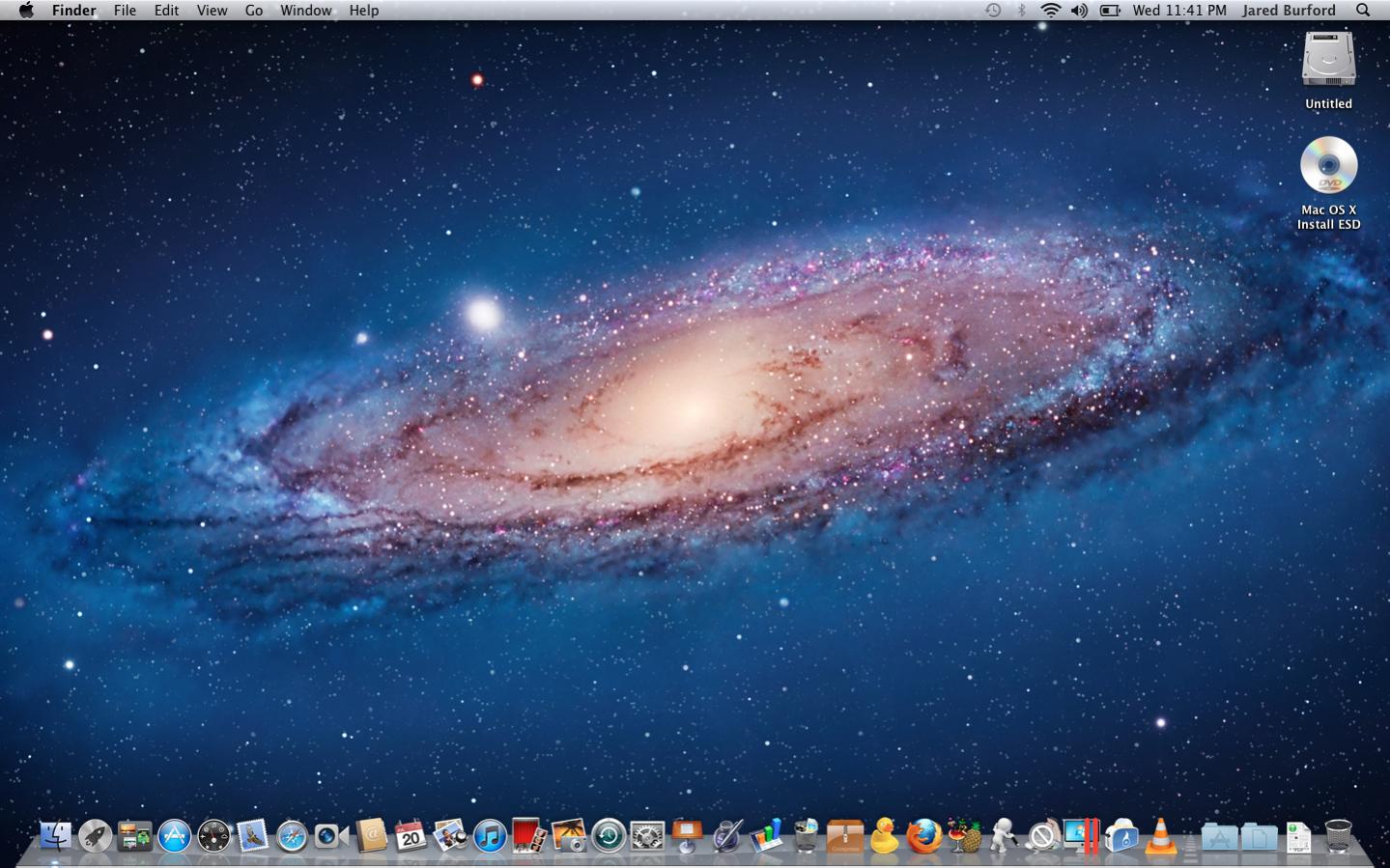Screen dimensions: 1390x868
Task: Open toaster-shaped app icon in Dock
Action: [x=1121, y=835]
